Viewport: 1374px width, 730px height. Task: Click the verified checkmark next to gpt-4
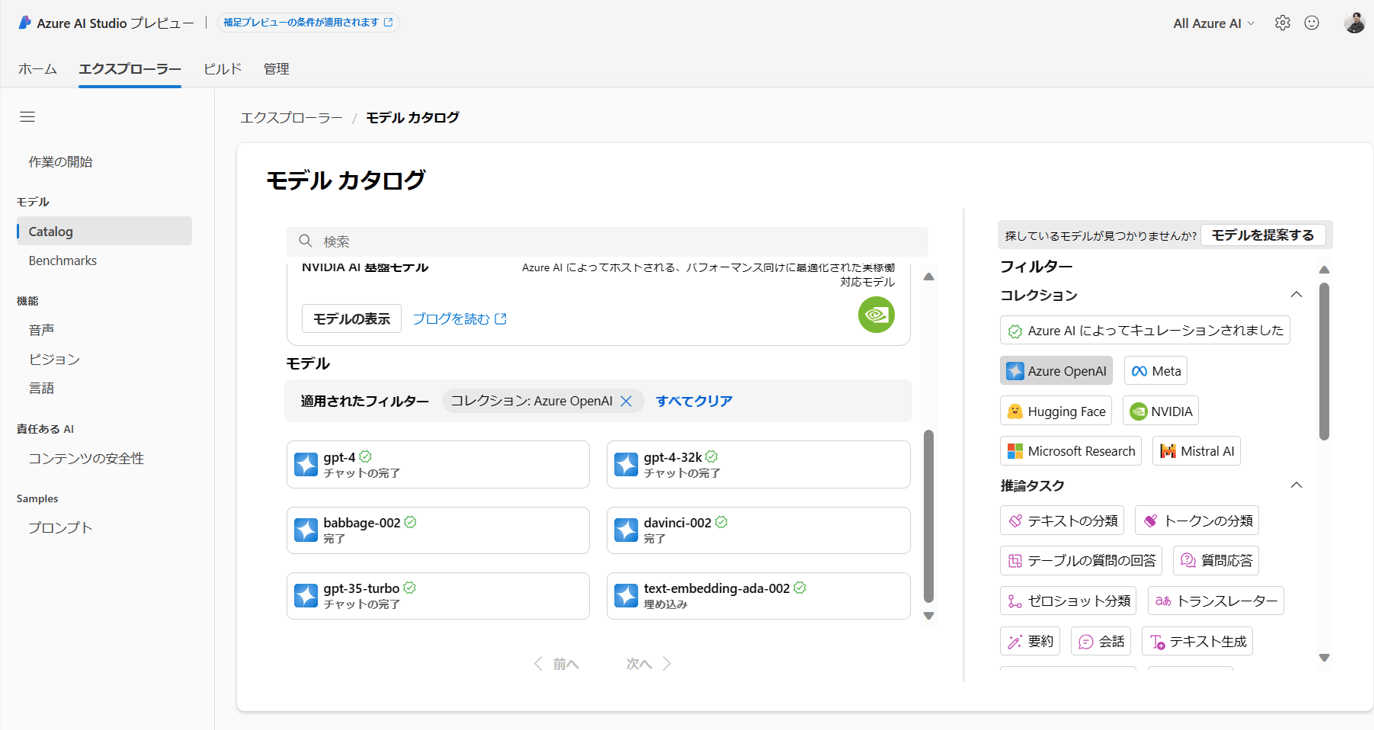[366, 456]
